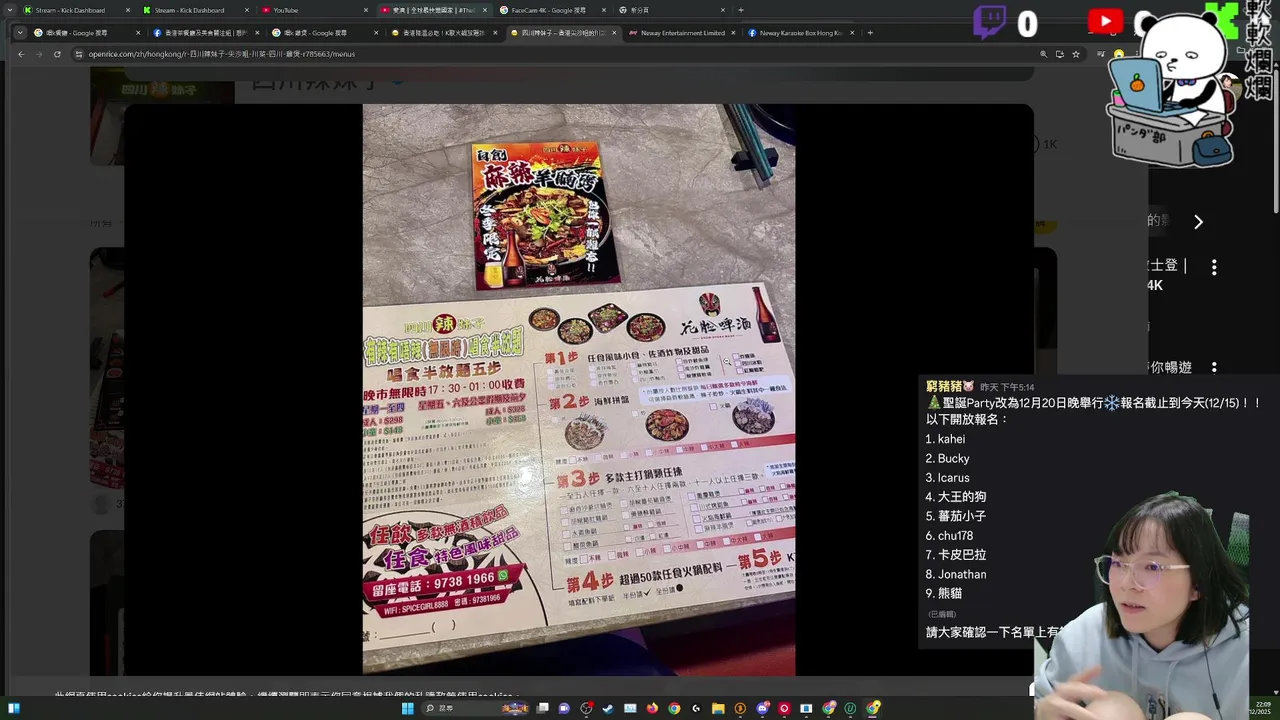Switch to the 香港雞煲必吃 tab
Screen dimensions: 1280x720
coord(444,32)
